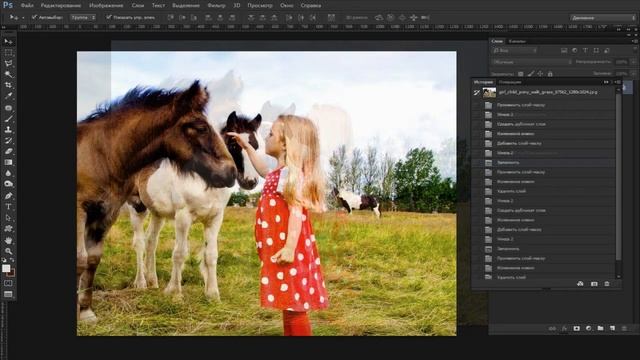Select the History Brush tool
640x360 pixels.
(8, 140)
